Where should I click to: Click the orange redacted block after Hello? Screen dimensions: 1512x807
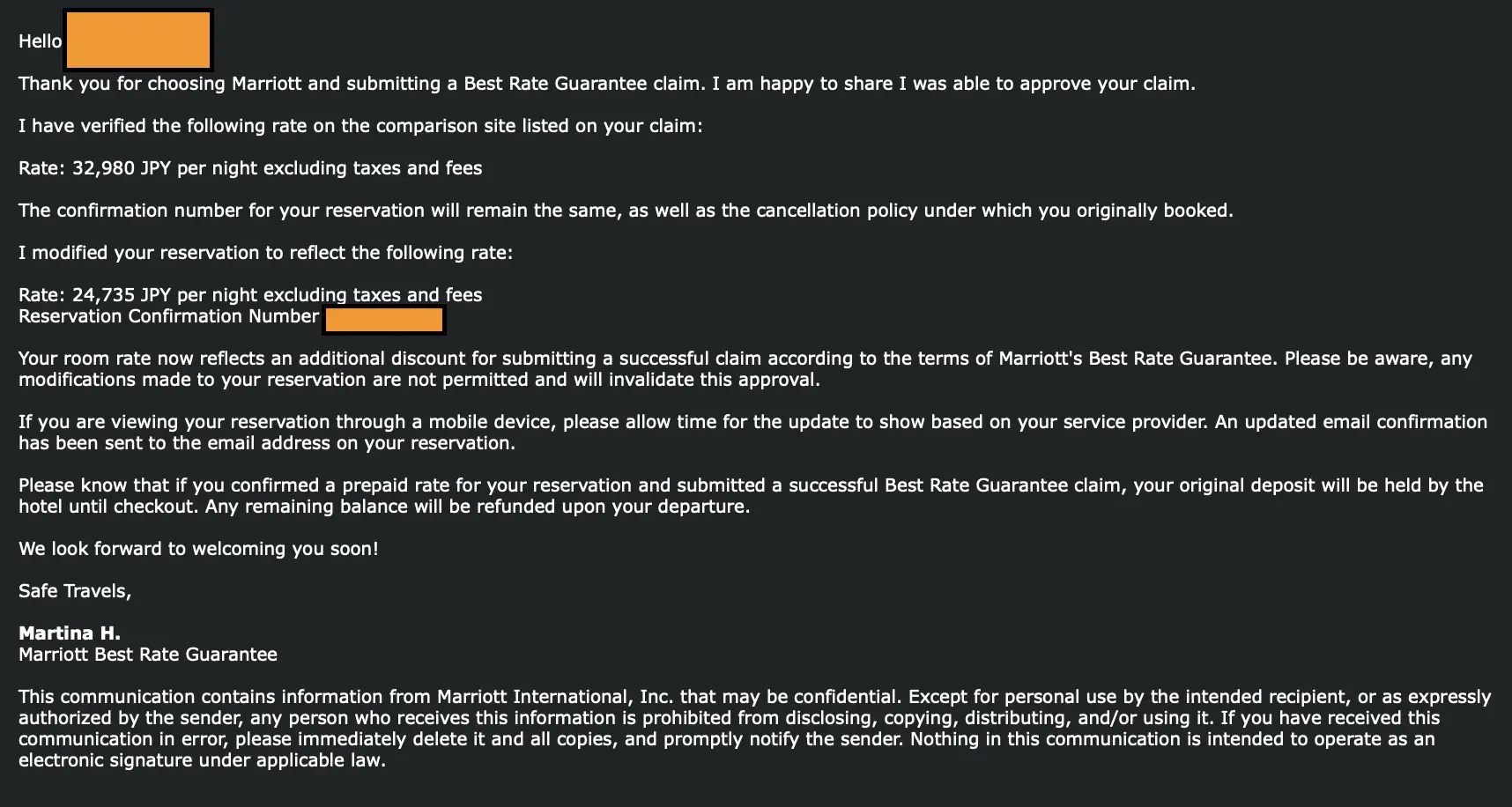tap(138, 40)
